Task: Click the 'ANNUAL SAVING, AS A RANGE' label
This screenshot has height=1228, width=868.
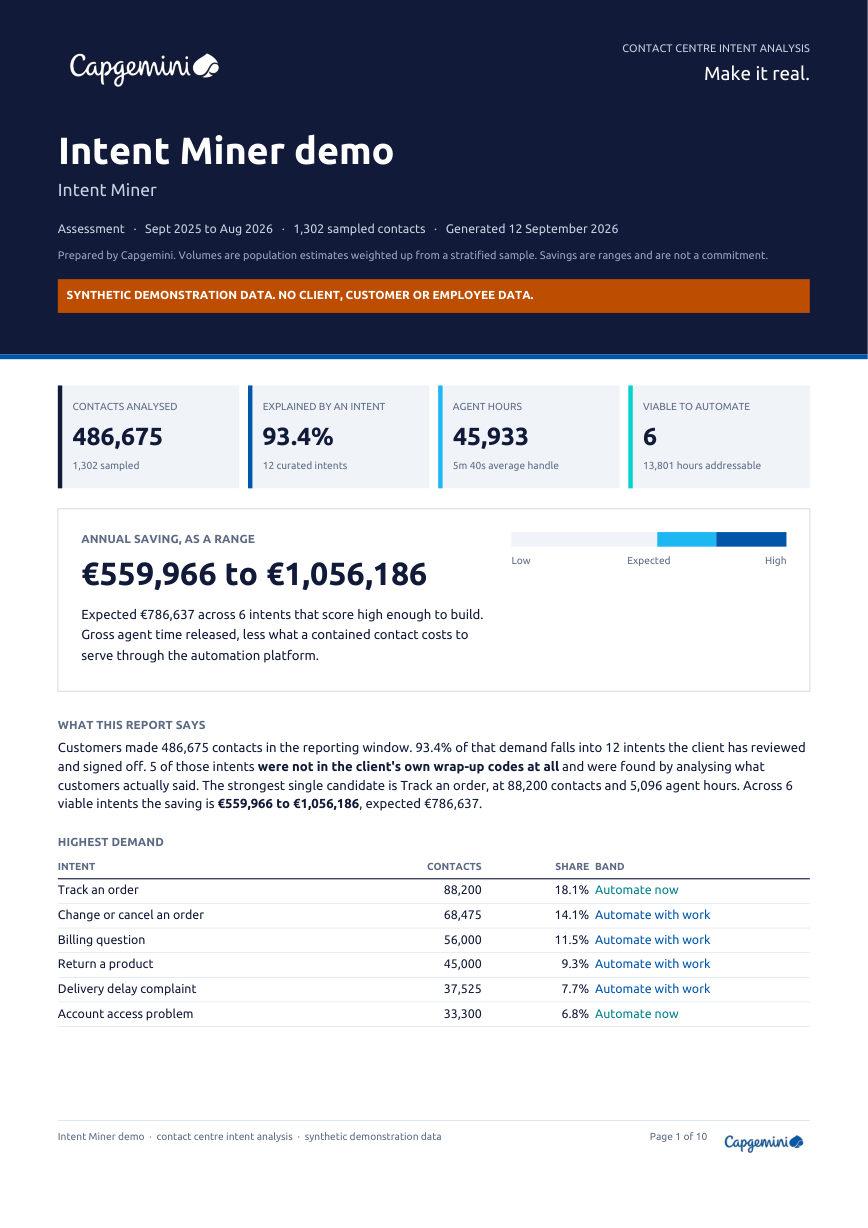Action: point(168,539)
